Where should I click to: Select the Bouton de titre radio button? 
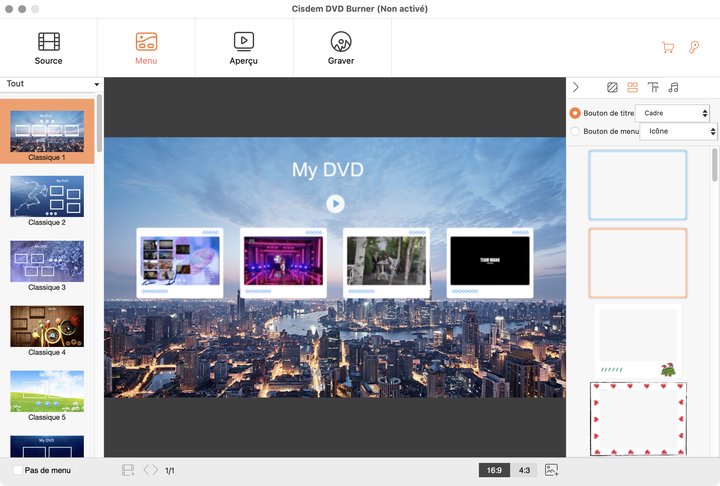(575, 113)
